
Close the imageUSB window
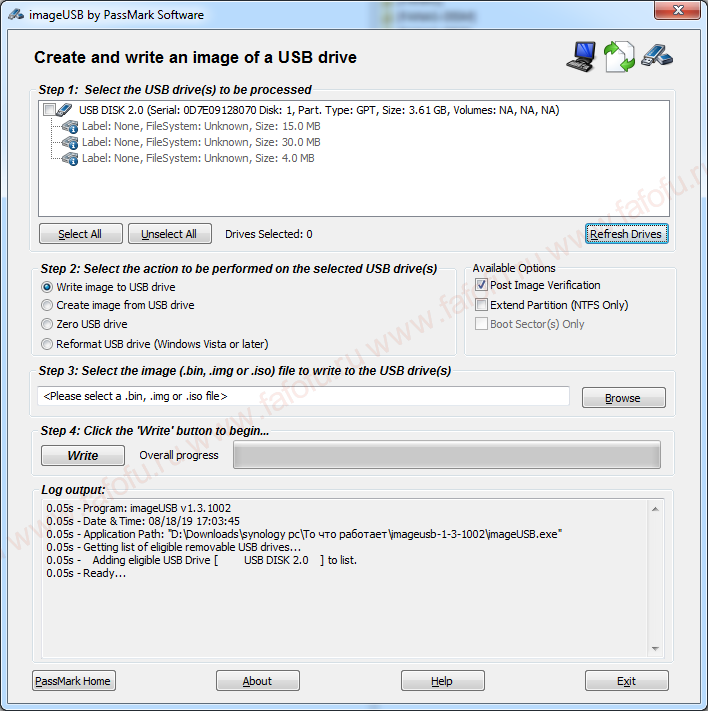pyautogui.click(x=678, y=10)
